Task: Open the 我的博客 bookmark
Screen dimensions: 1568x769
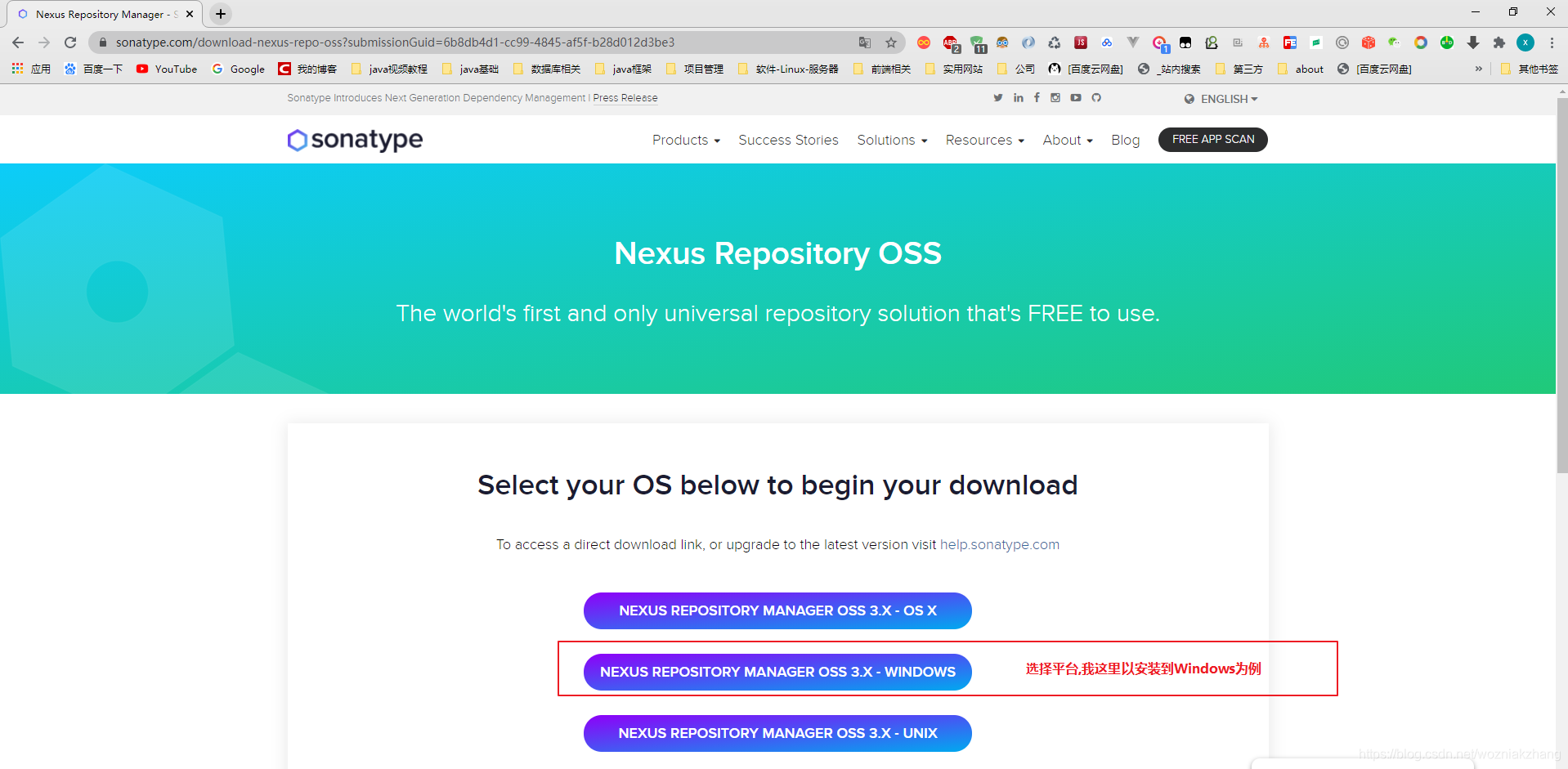Action: tap(307, 69)
